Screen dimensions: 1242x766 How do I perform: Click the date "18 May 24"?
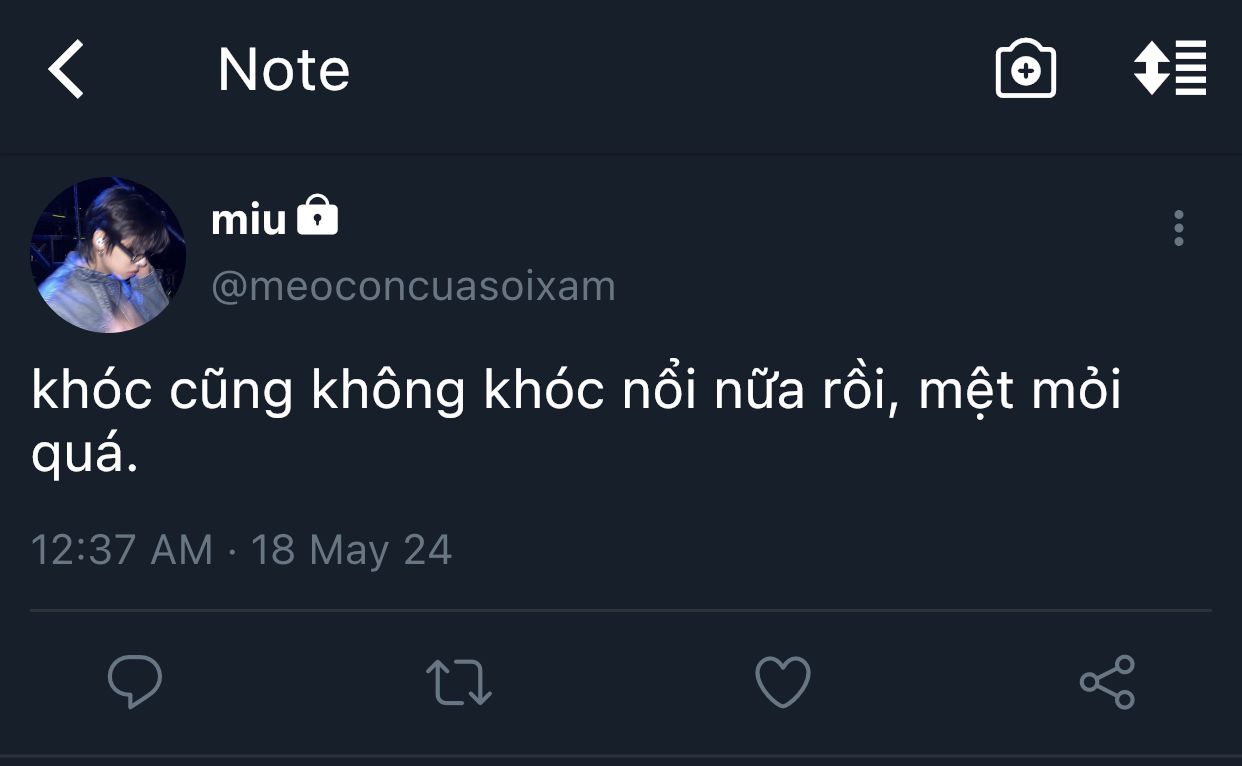[x=351, y=550]
